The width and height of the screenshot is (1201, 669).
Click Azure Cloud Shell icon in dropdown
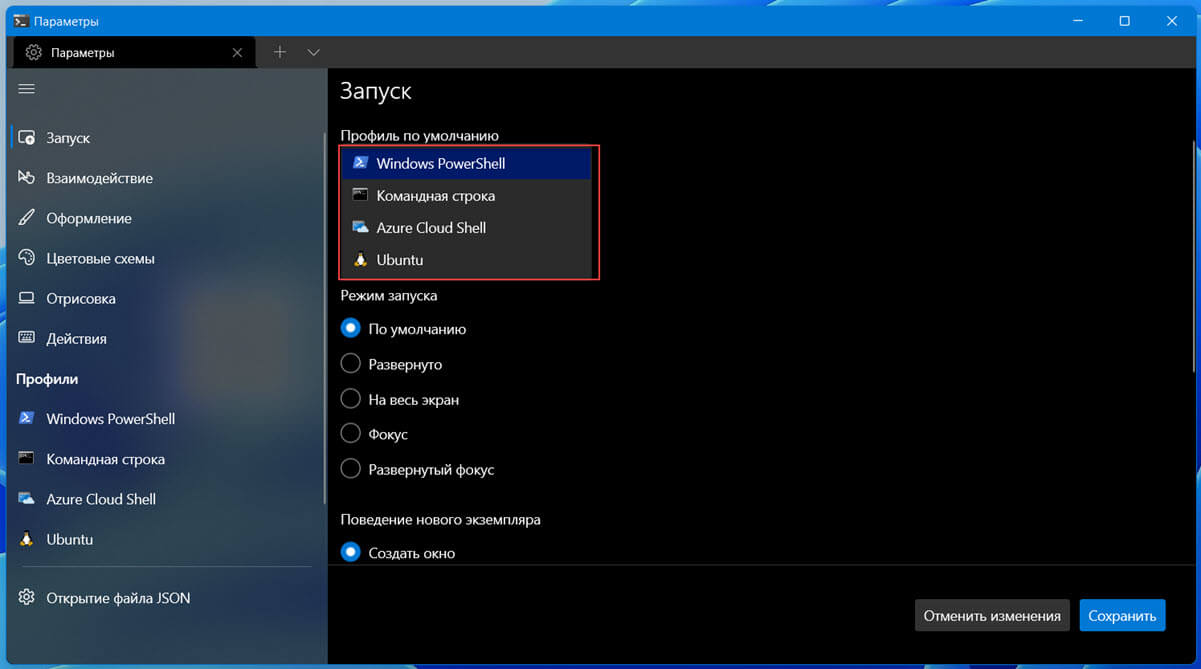[x=361, y=227]
